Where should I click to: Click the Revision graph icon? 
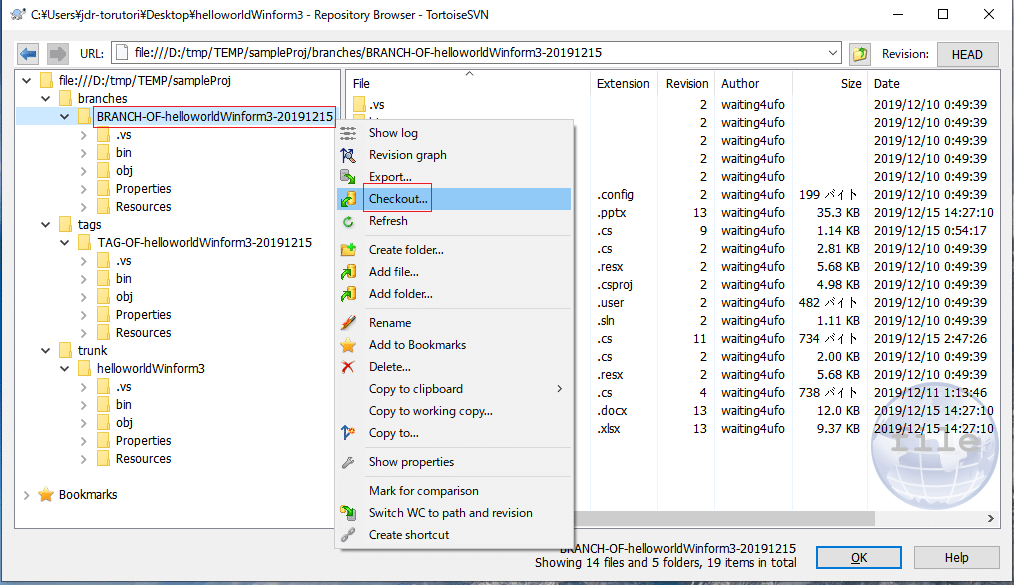[x=348, y=155]
